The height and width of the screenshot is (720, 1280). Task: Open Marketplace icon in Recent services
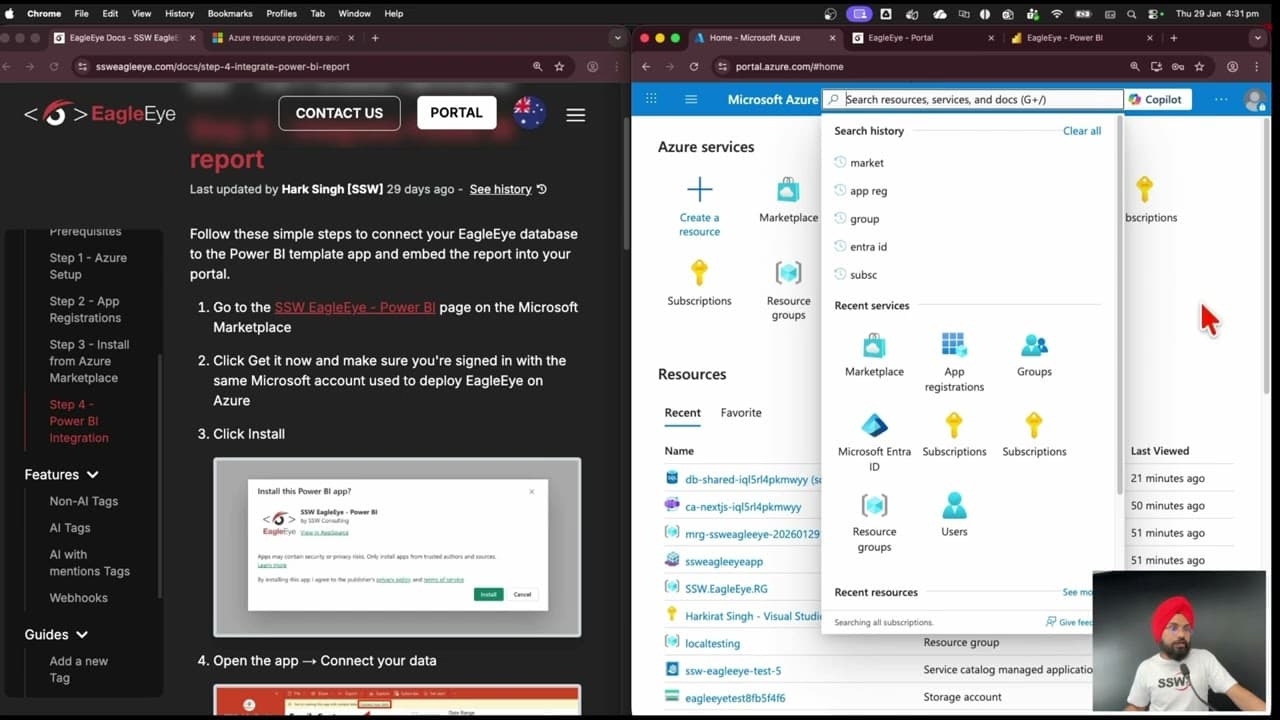tap(874, 346)
